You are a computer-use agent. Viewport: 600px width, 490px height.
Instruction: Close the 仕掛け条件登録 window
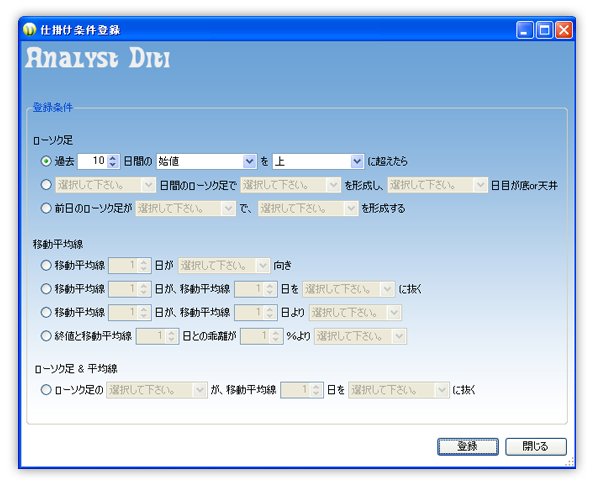pos(564,30)
